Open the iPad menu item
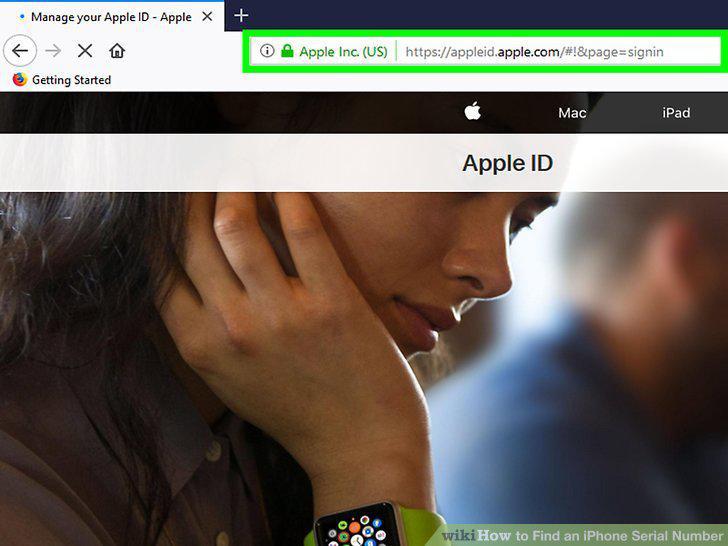Image resolution: width=728 pixels, height=546 pixels. pos(676,113)
